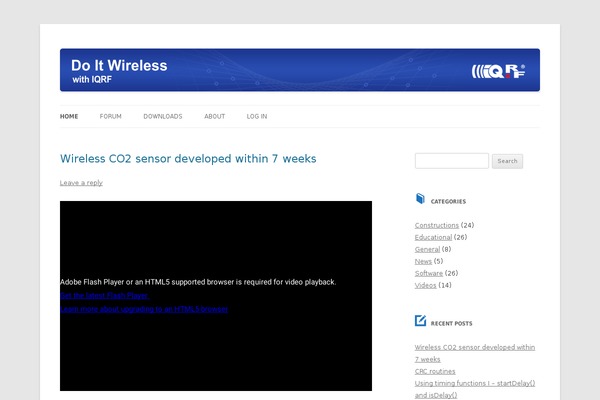Open the Using timing functions I recent post
Screen dimensions: 600x400
point(475,389)
